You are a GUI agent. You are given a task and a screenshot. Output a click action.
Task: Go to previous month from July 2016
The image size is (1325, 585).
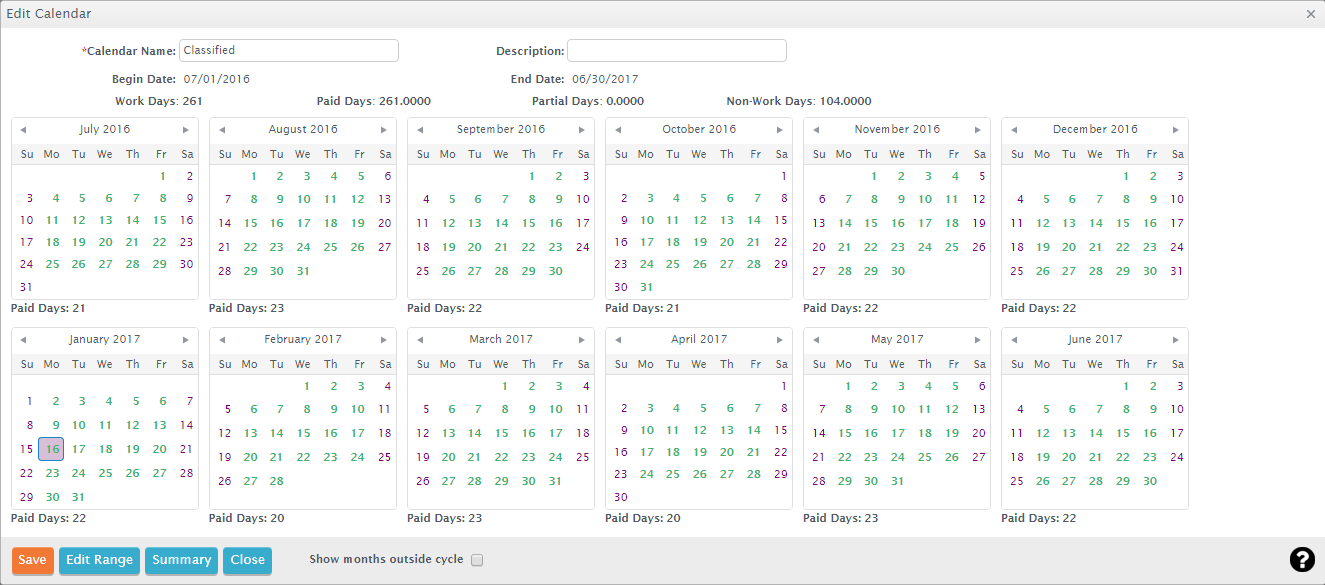[x=23, y=130]
